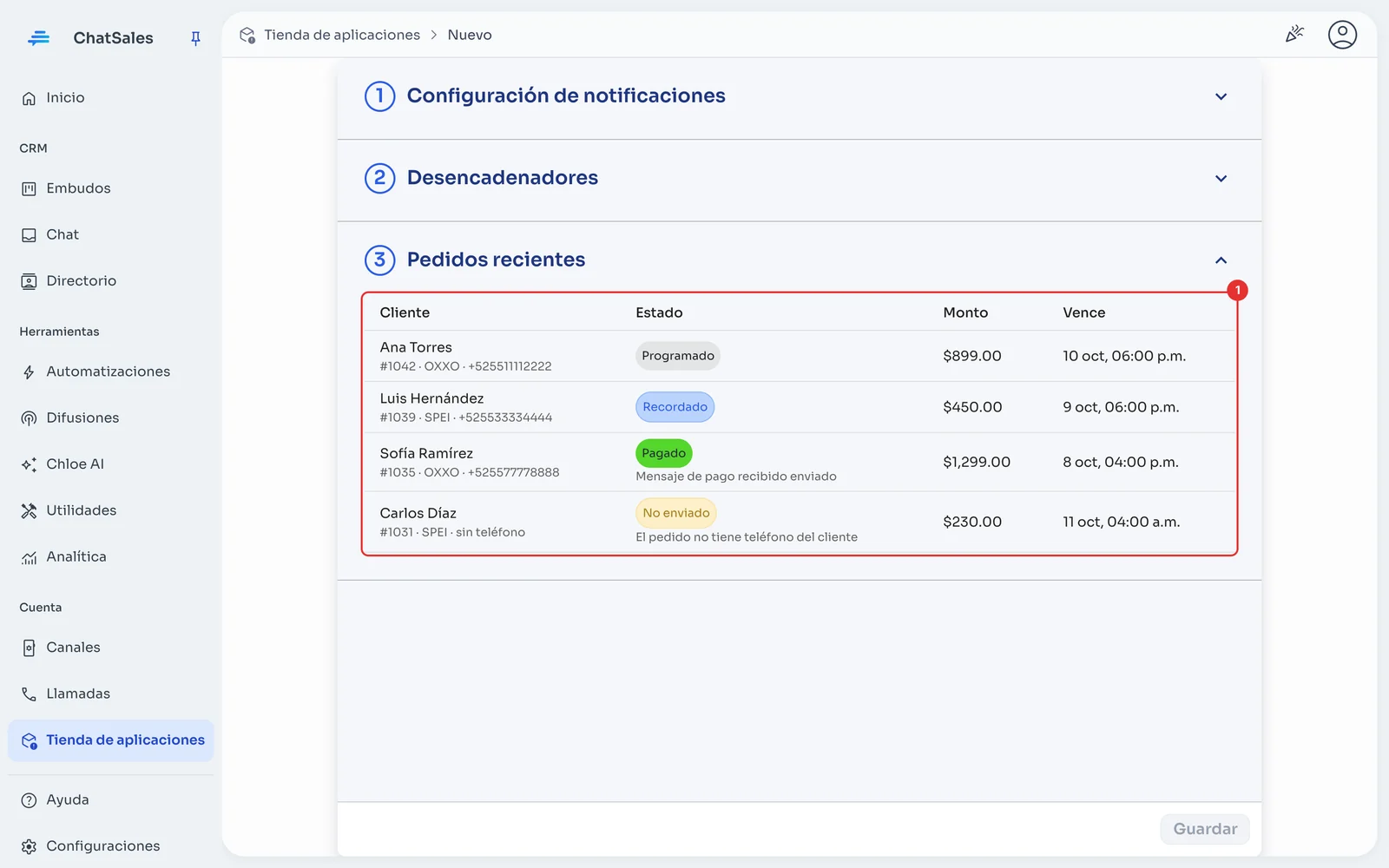This screenshot has width=1389, height=868.
Task: Select the Luis Hernández customer name
Action: (431, 398)
